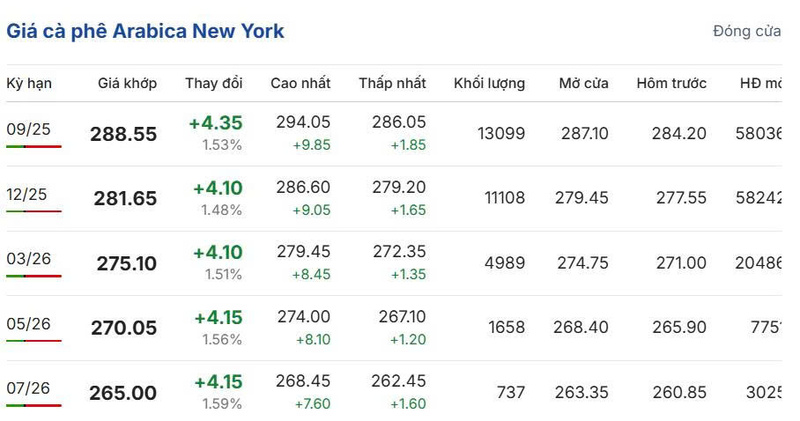Viewport: 800px width, 421px height.
Task: Click the 05/26 contract term
Action: (x=28, y=324)
